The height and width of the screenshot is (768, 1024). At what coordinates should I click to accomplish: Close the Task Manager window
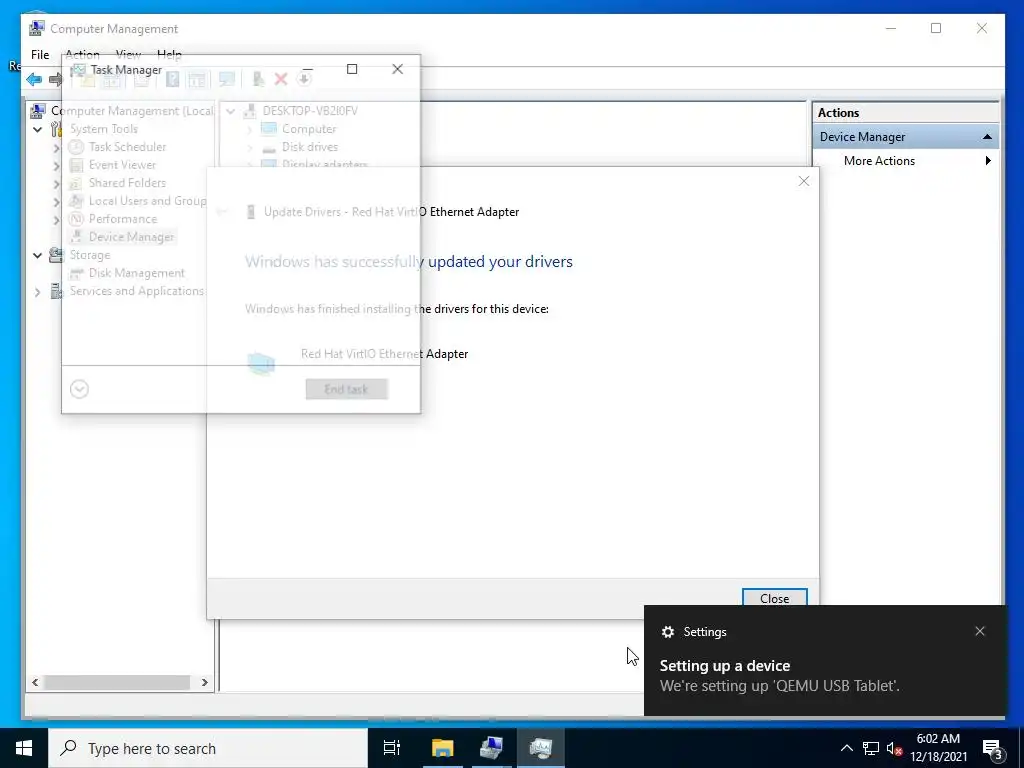pos(397,69)
